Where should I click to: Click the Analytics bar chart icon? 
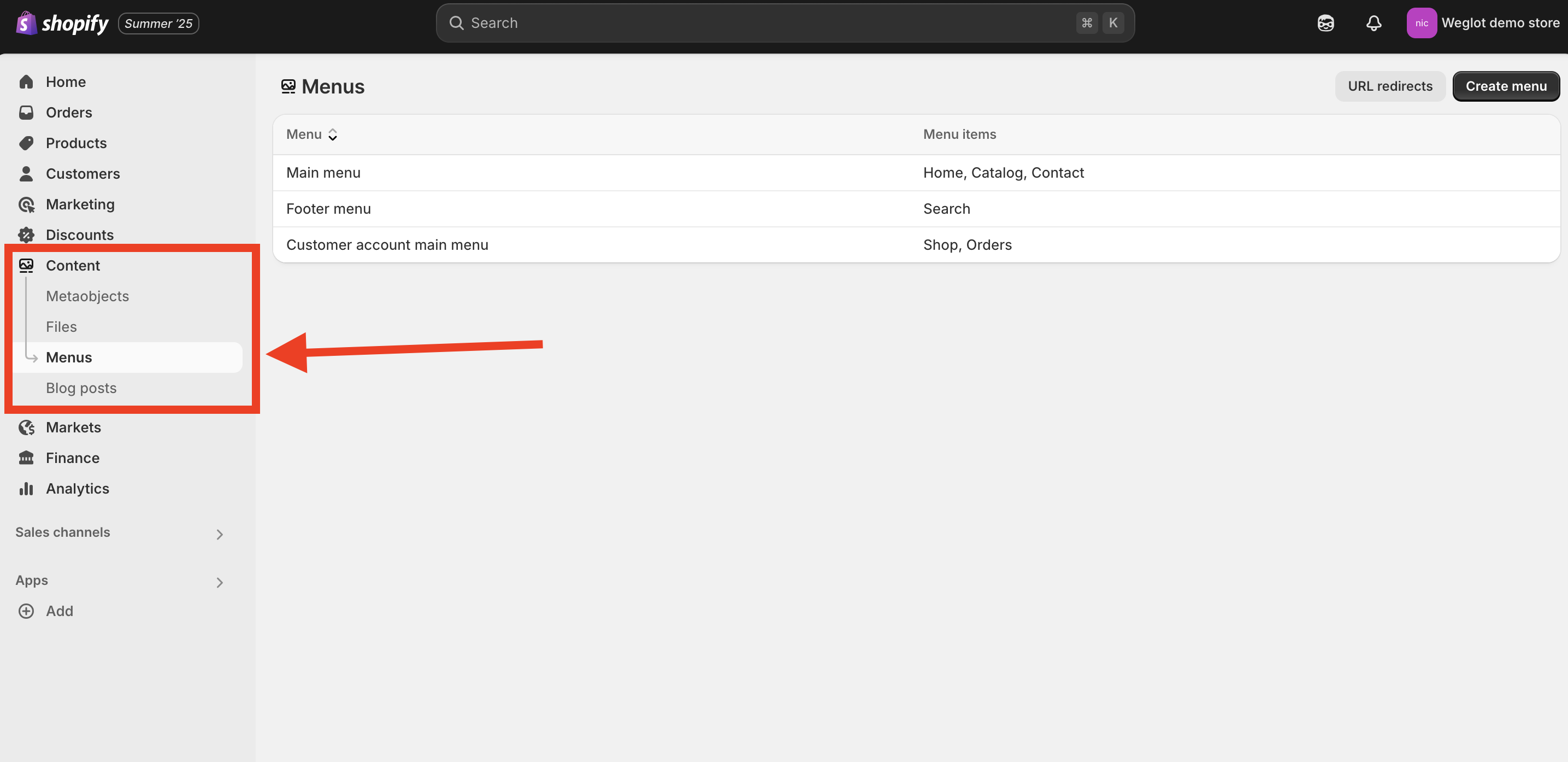coord(26,489)
